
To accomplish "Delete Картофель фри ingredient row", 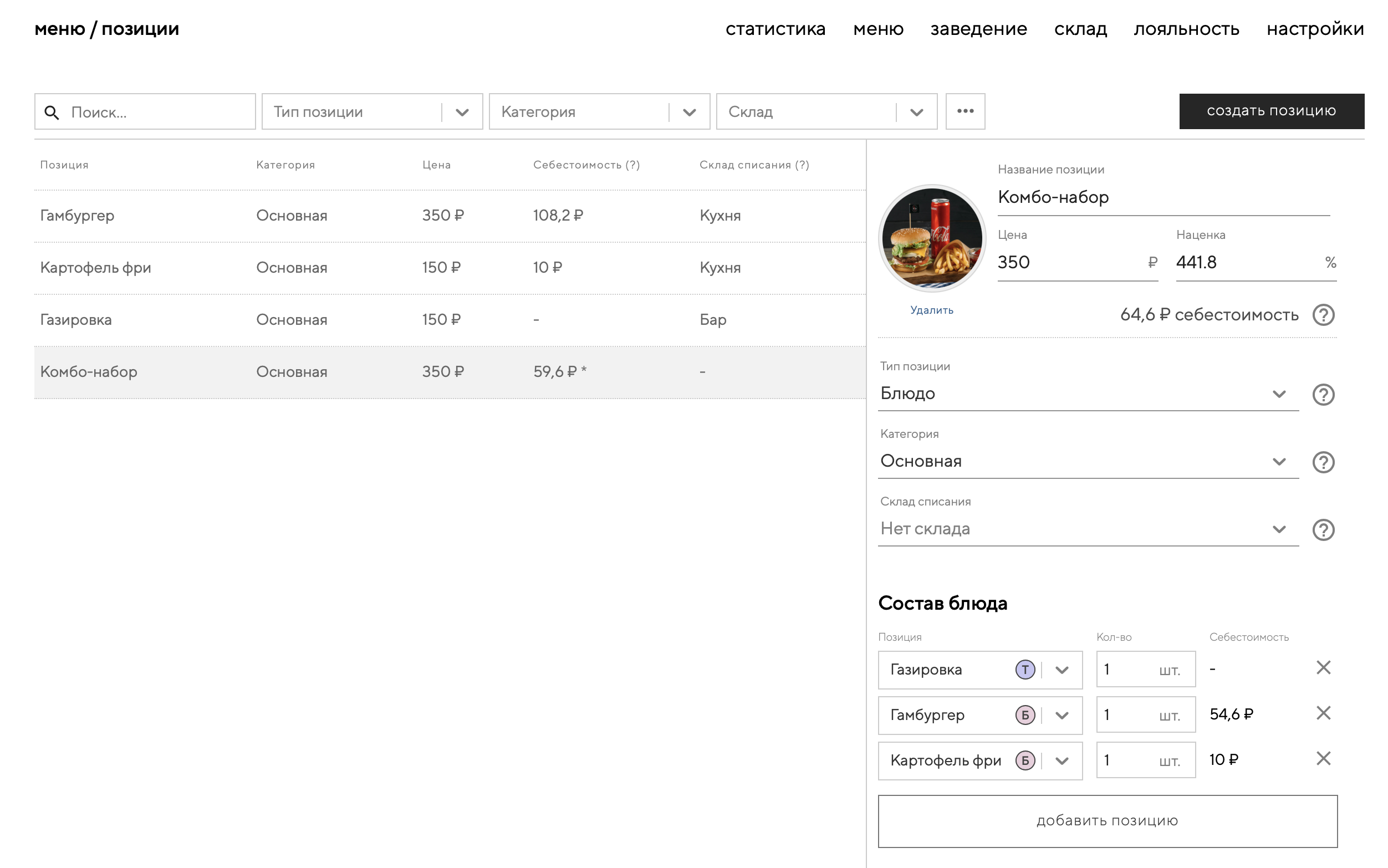I will pyautogui.click(x=1323, y=758).
